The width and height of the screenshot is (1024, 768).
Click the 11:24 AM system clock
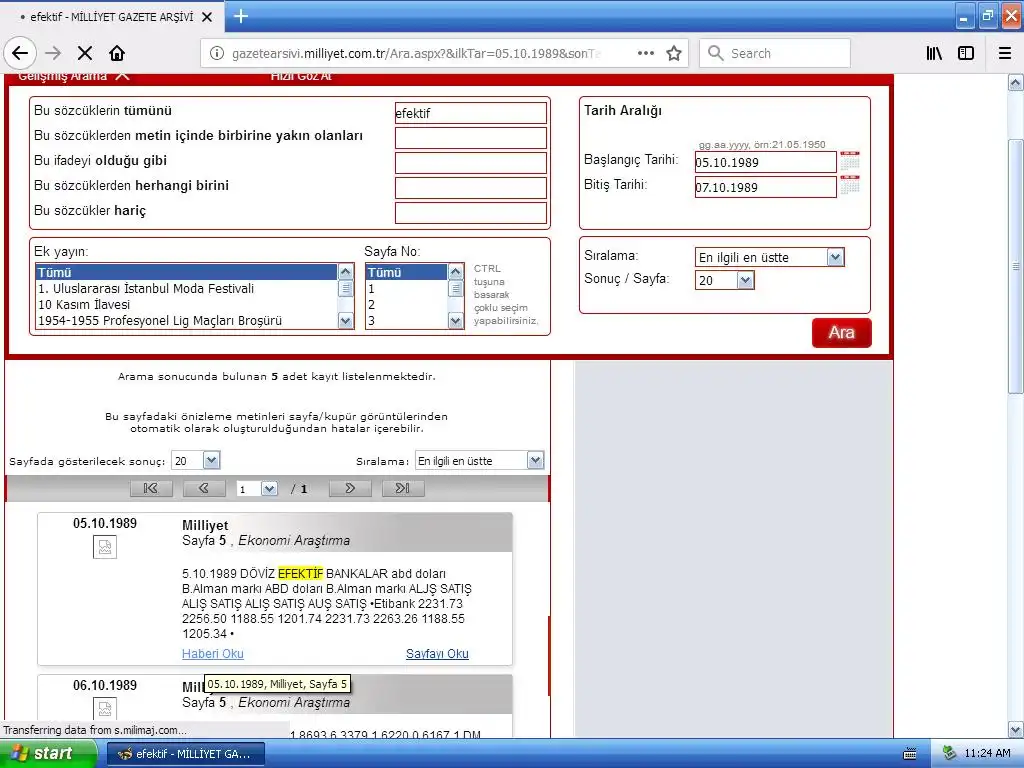coord(987,754)
